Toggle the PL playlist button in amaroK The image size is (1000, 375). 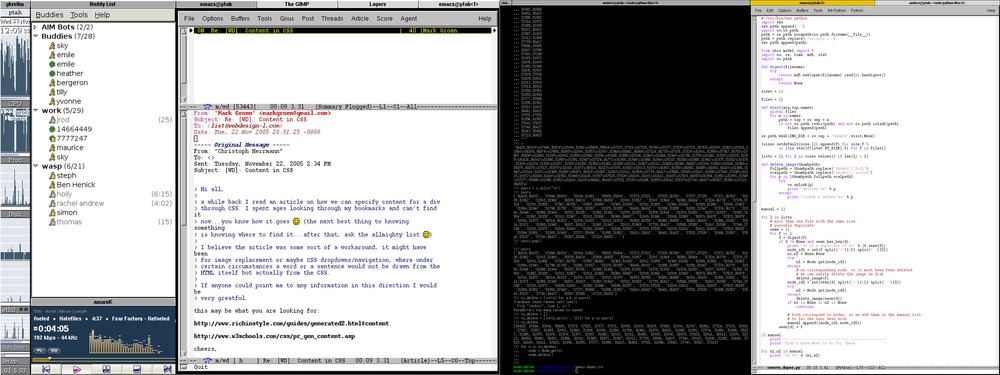[40, 350]
